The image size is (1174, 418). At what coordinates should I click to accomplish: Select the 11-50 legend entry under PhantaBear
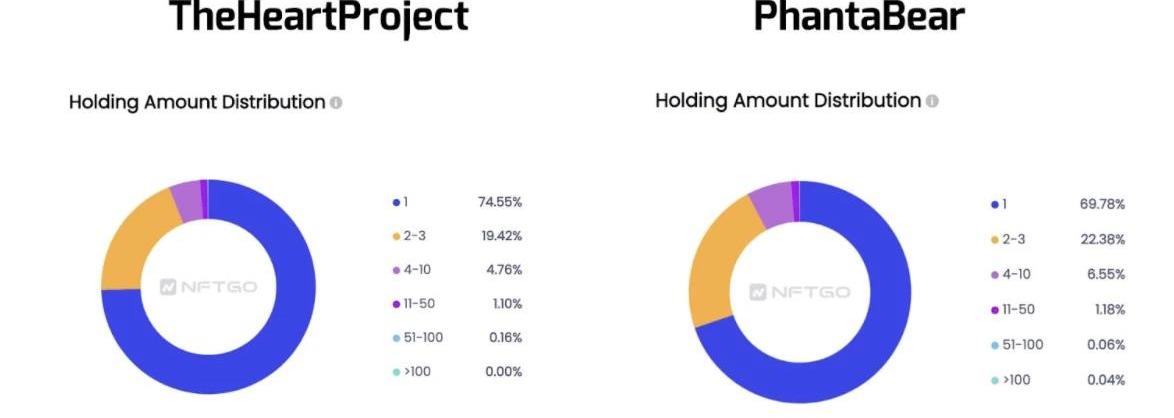(1013, 309)
